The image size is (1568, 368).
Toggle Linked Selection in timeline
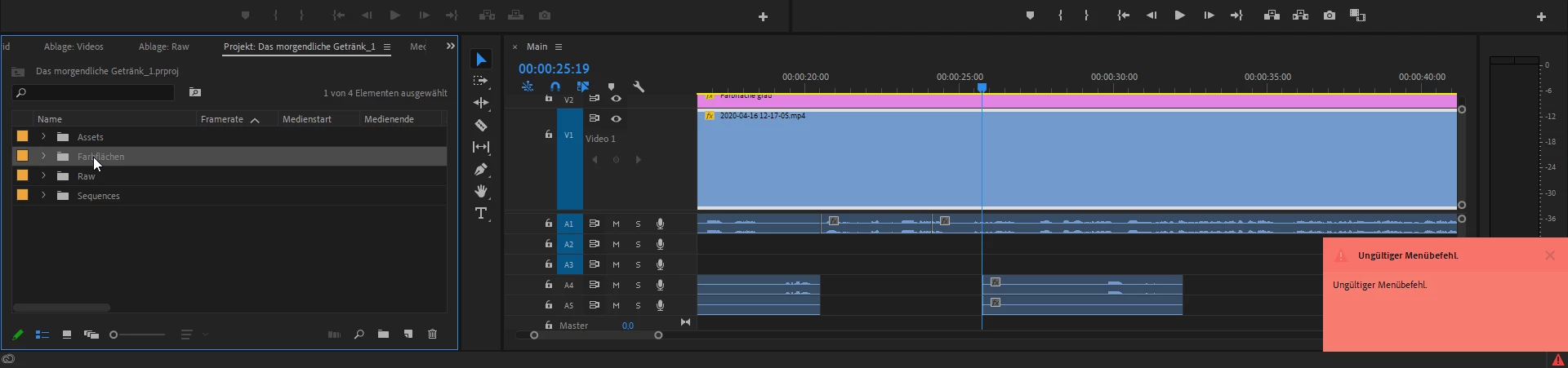pyautogui.click(x=583, y=86)
